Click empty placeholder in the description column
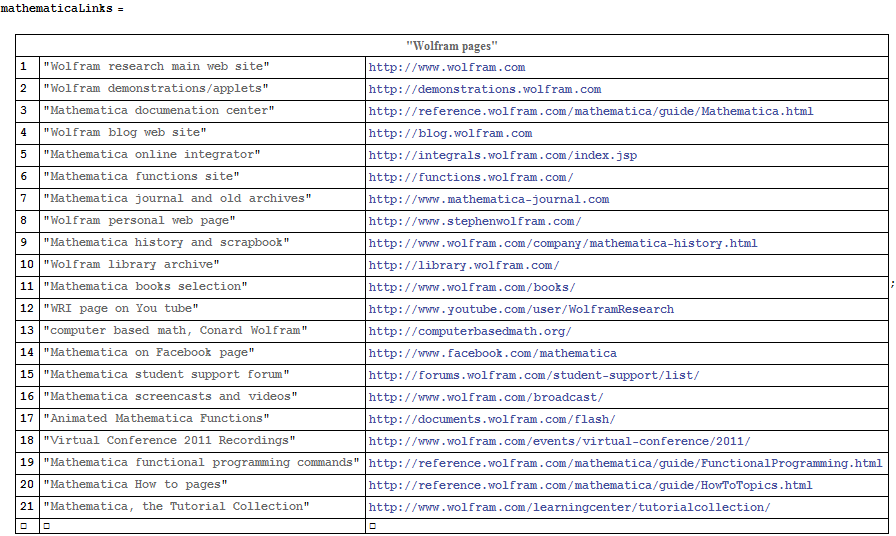This screenshot has width=896, height=536. pos(47,526)
